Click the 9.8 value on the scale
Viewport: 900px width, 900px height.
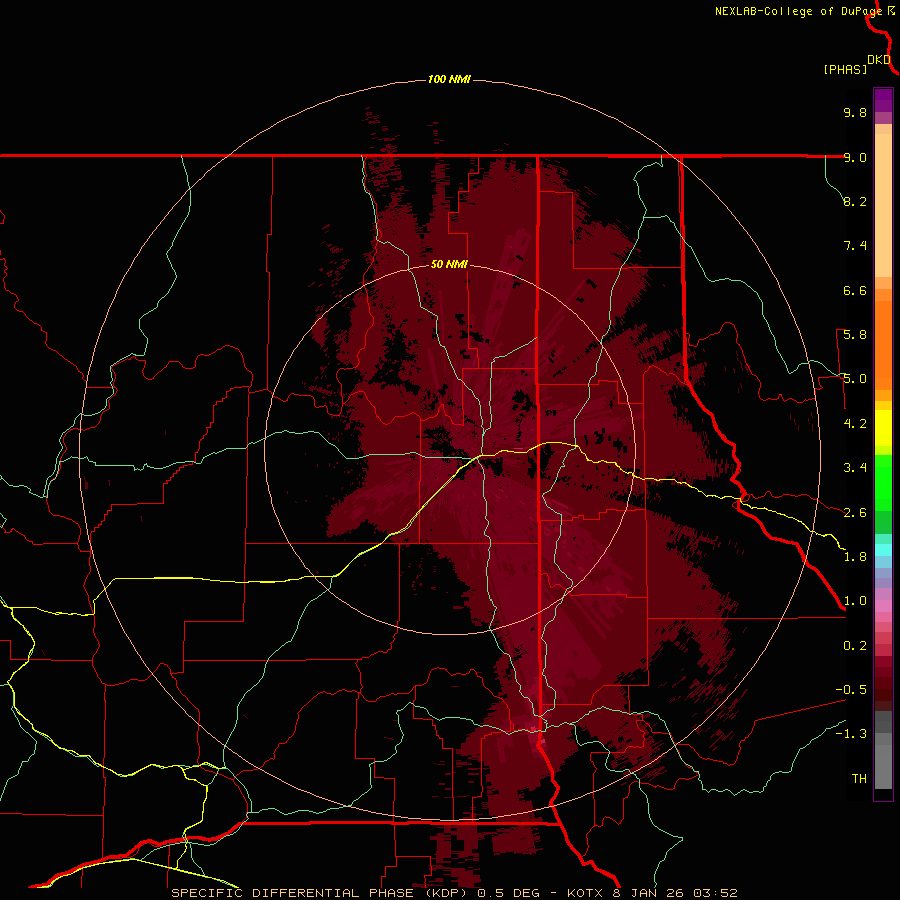pyautogui.click(x=855, y=112)
